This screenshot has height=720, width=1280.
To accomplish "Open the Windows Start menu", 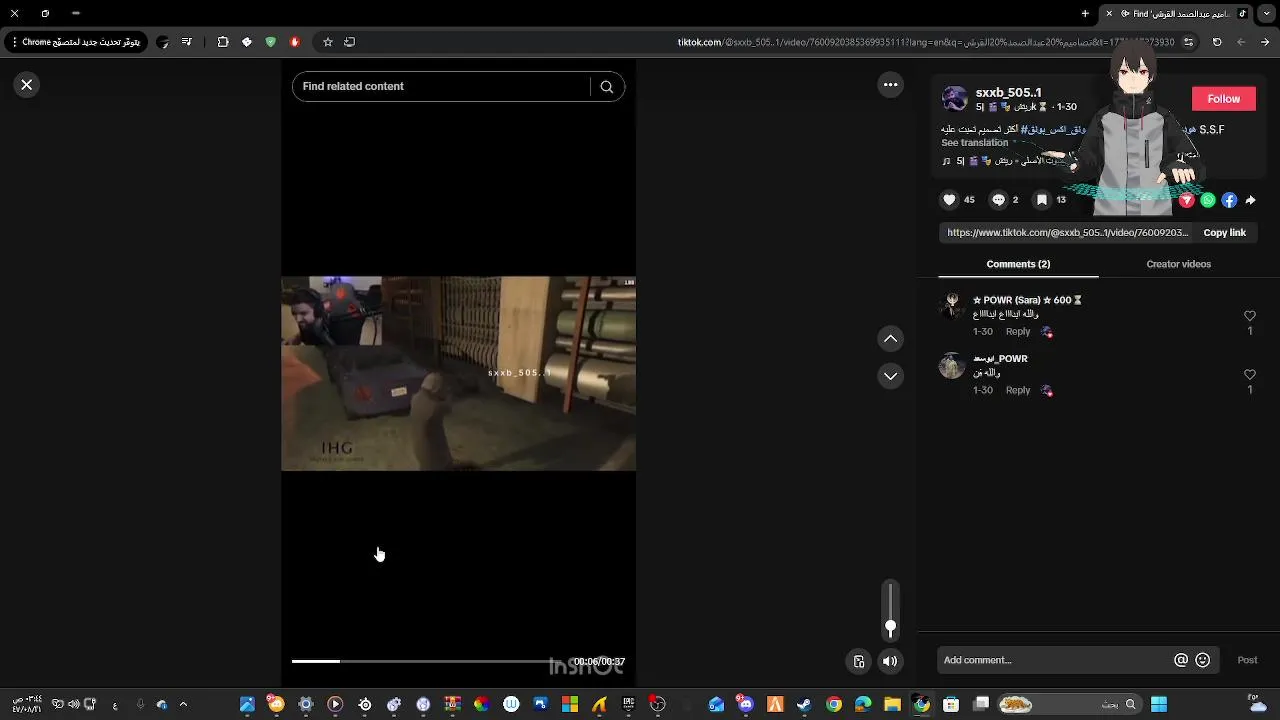I will 1159,705.
